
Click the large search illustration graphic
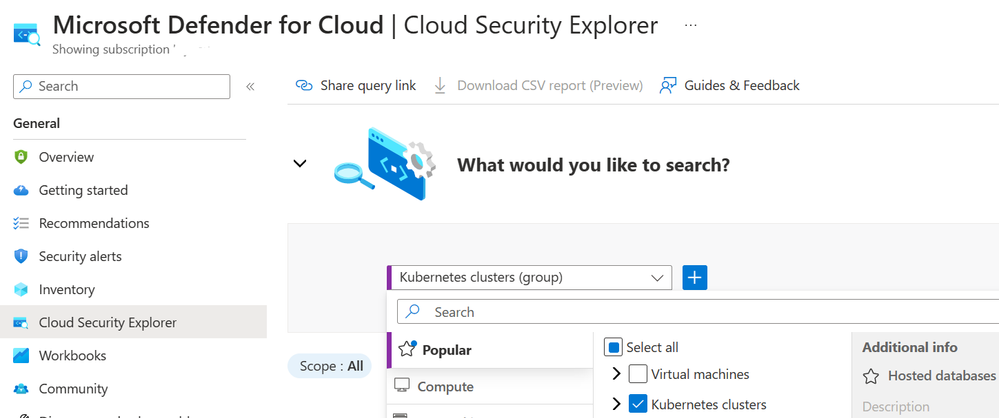(x=385, y=164)
